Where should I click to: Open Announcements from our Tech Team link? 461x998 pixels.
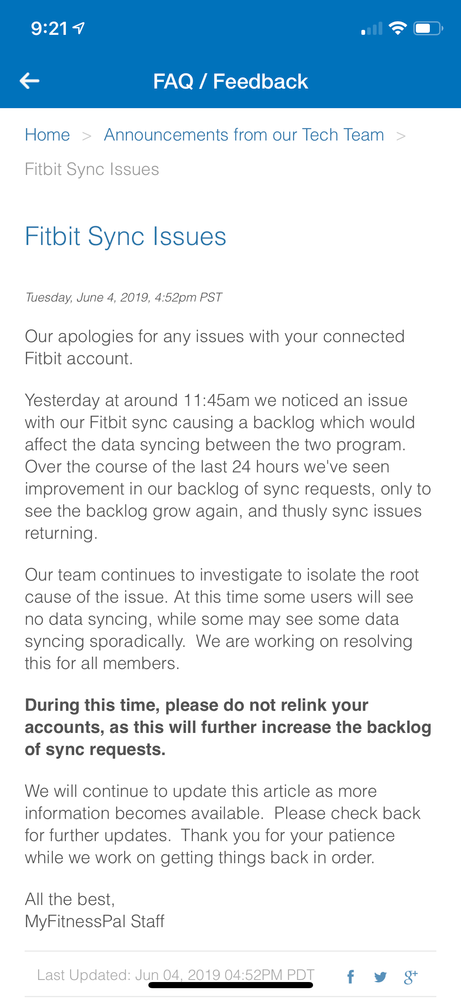[244, 135]
